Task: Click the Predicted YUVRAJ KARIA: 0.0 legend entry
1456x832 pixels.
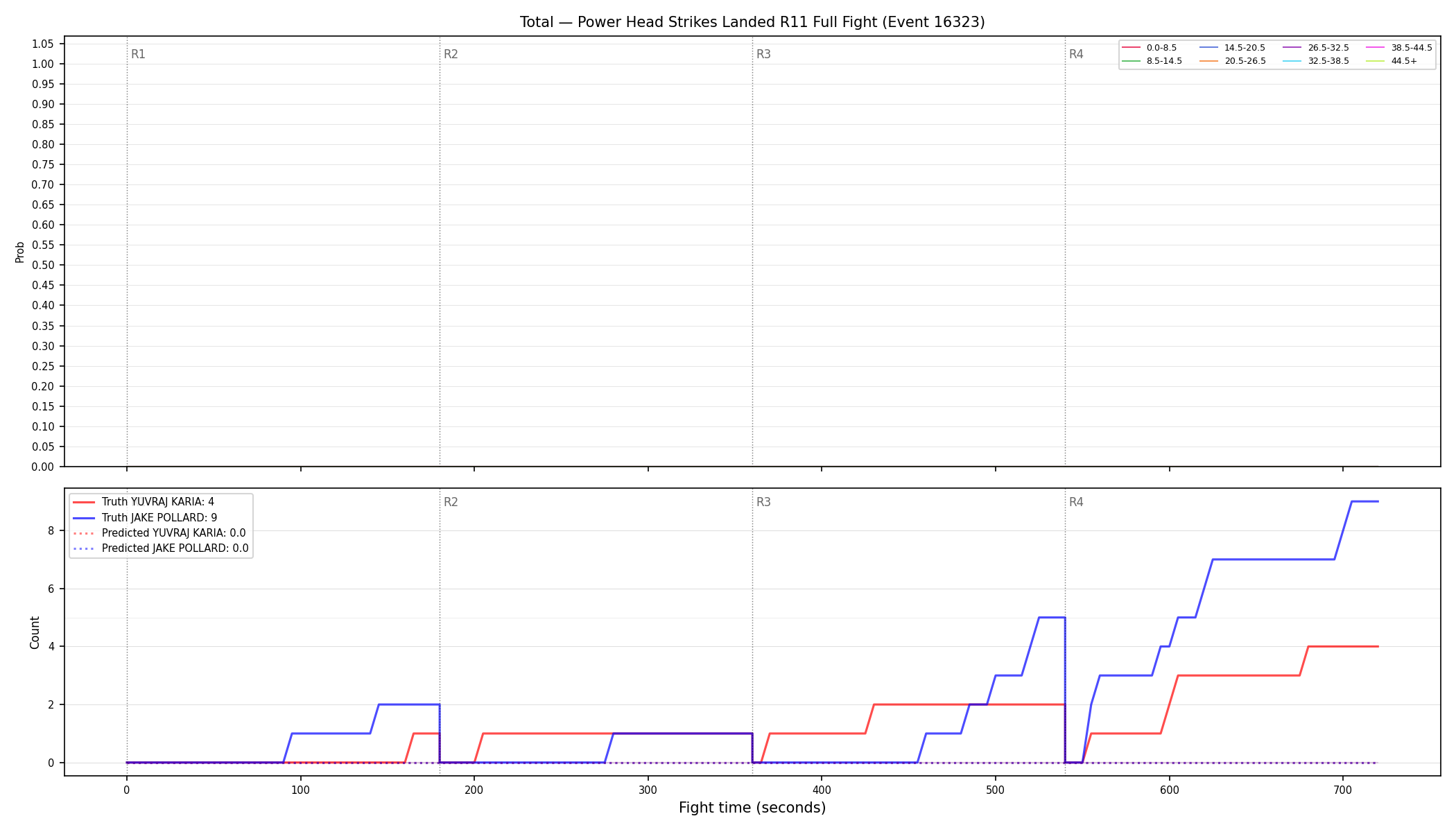Action: 159,533
